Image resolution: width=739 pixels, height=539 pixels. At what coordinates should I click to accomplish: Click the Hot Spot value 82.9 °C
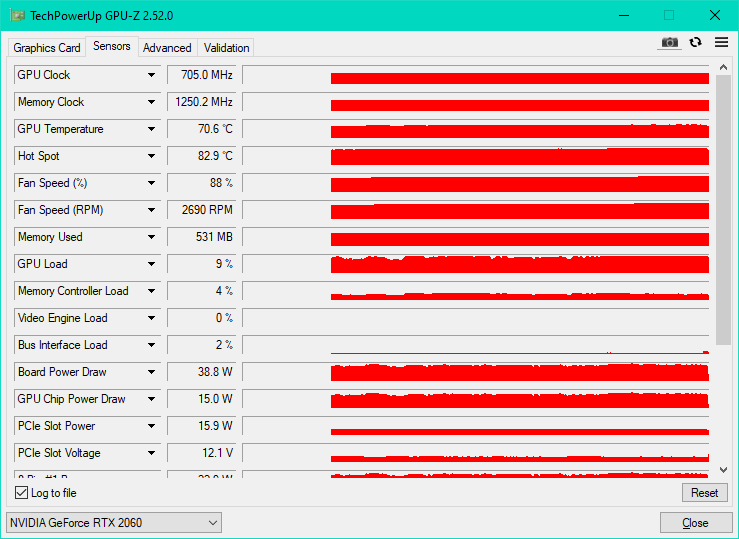click(x=201, y=156)
